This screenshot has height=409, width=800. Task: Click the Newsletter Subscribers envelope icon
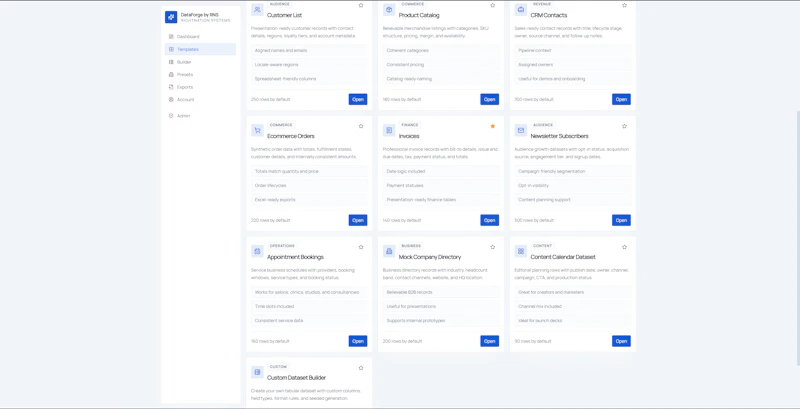pyautogui.click(x=520, y=131)
